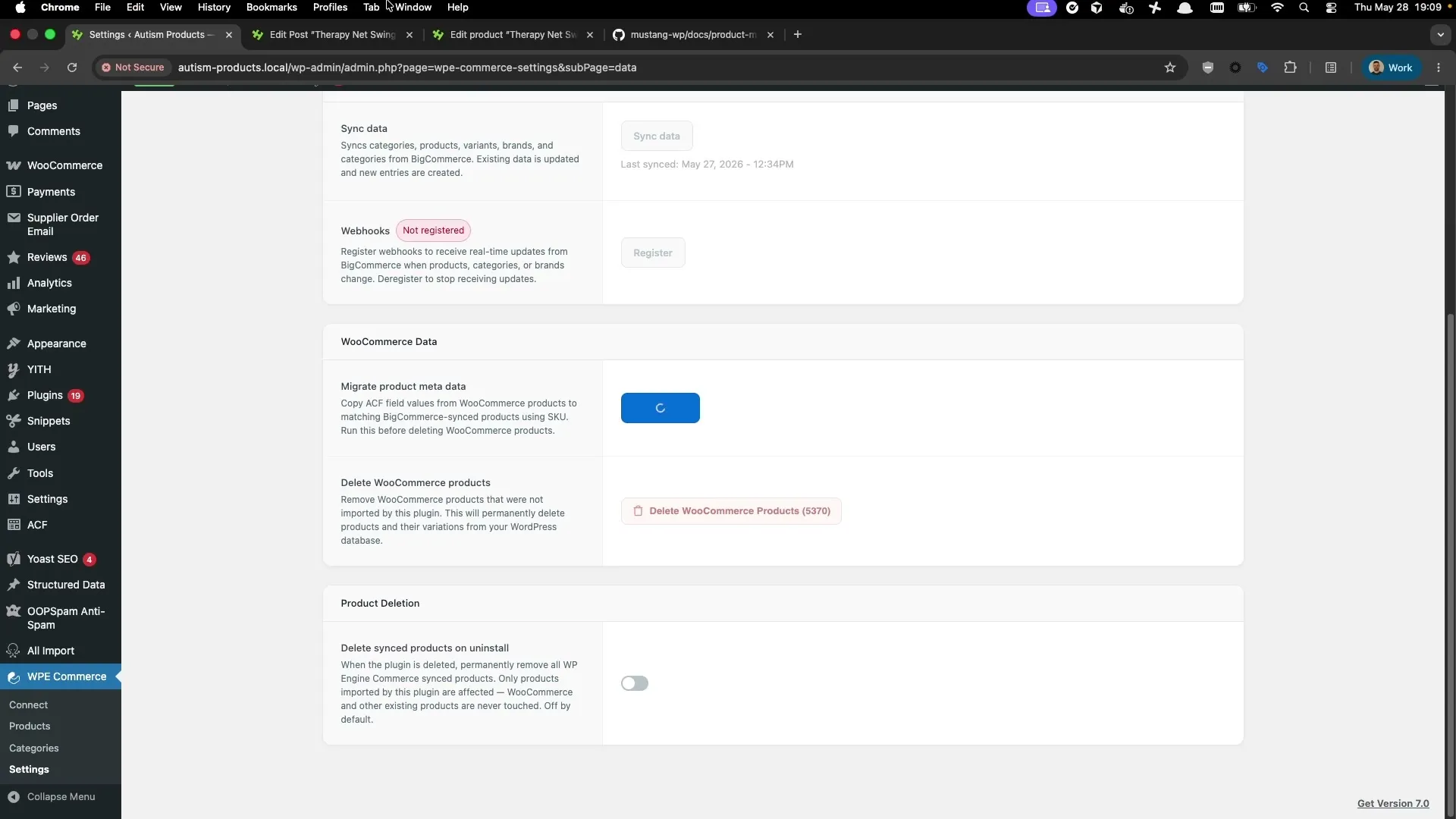1456x819 pixels.
Task: Click Delete WooCommerce Products (5370) button
Action: [x=731, y=511]
